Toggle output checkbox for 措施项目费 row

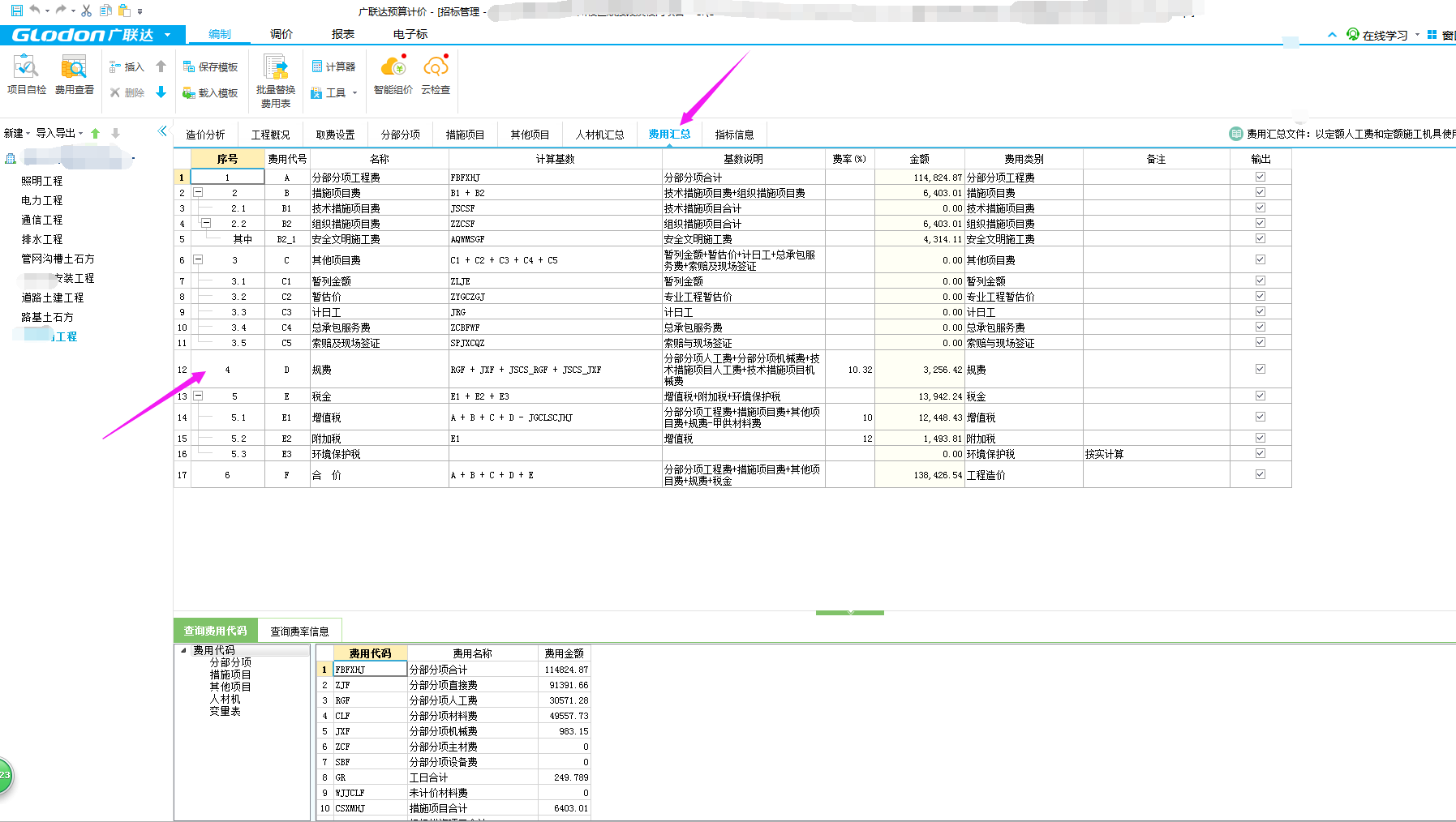[x=1260, y=192]
